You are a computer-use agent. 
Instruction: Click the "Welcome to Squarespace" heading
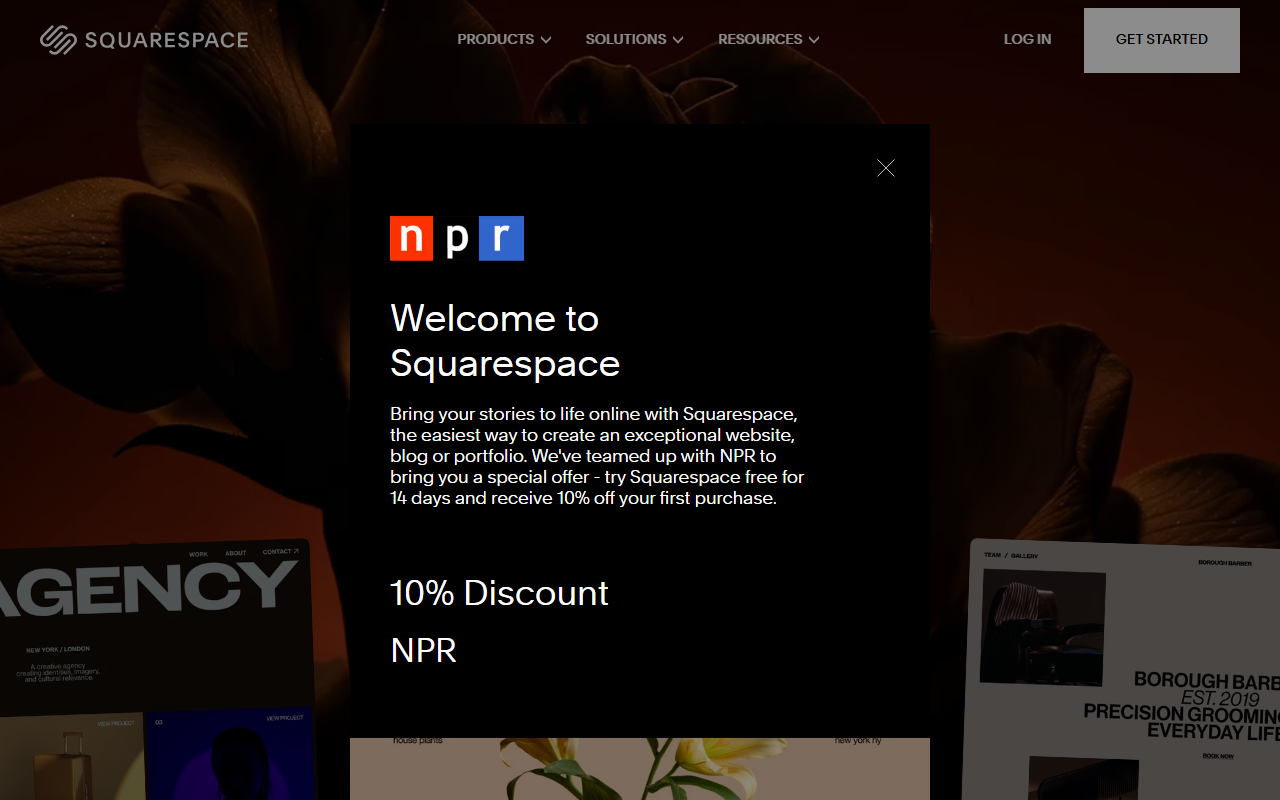(x=505, y=340)
